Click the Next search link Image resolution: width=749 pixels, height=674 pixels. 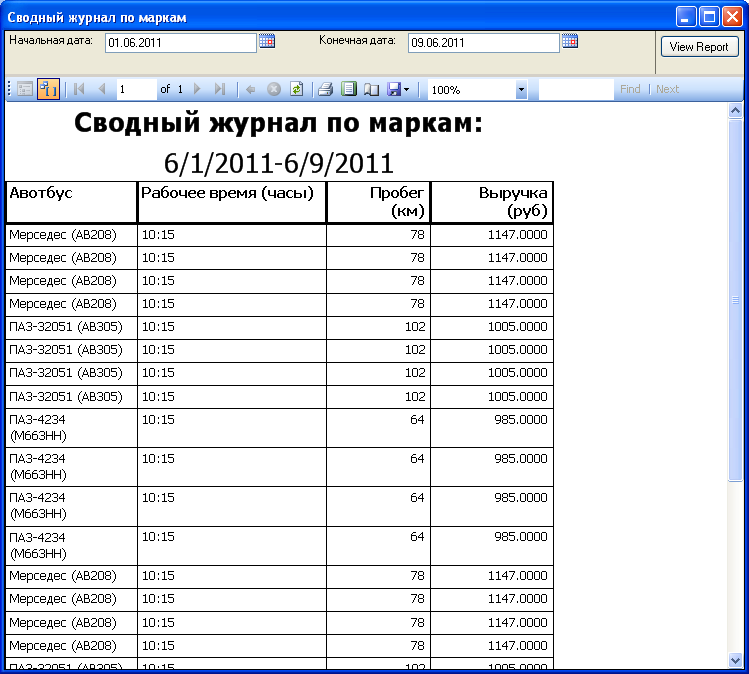tap(667, 89)
